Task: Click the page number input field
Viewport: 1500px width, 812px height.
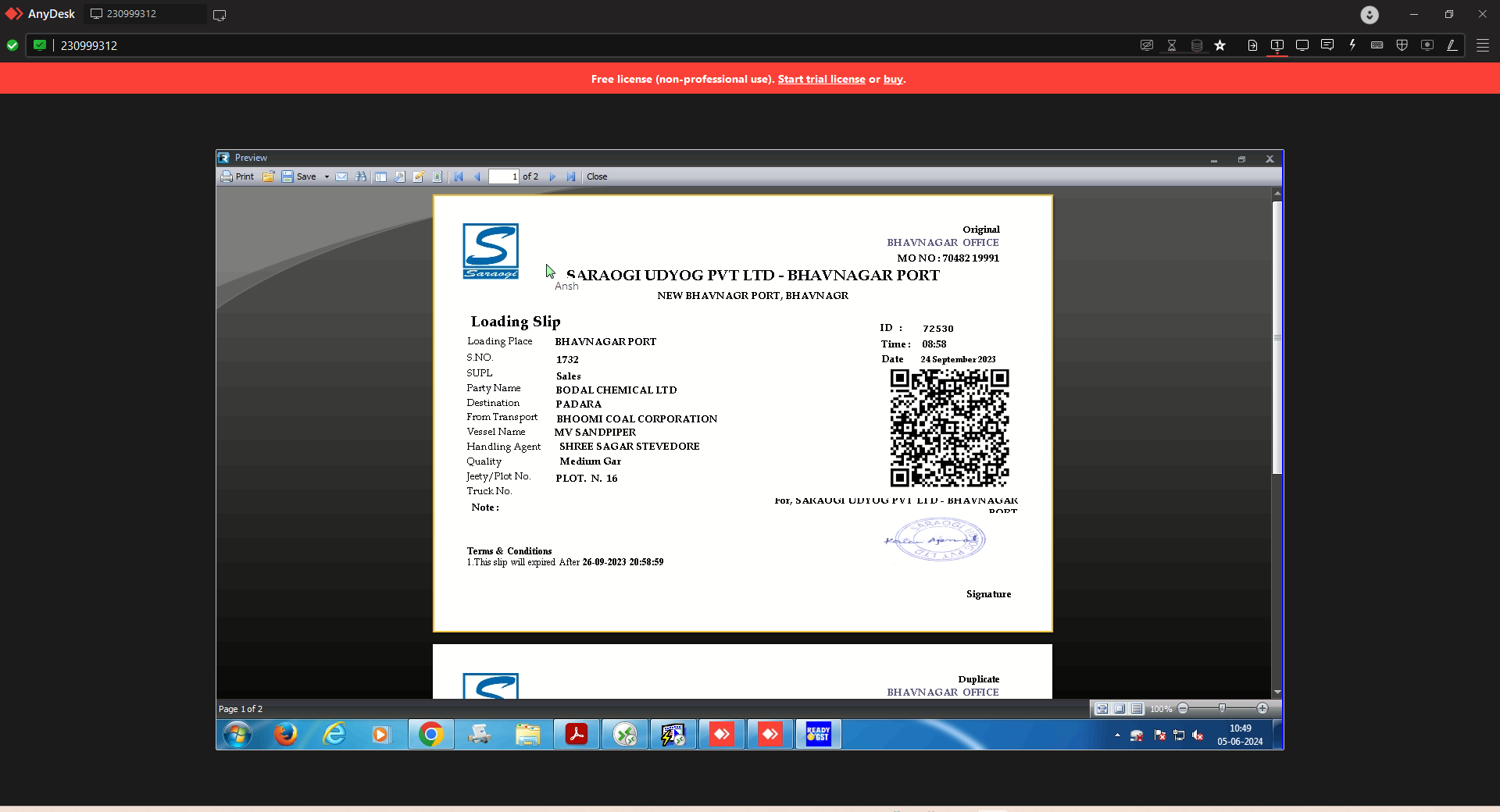Action: pos(503,176)
